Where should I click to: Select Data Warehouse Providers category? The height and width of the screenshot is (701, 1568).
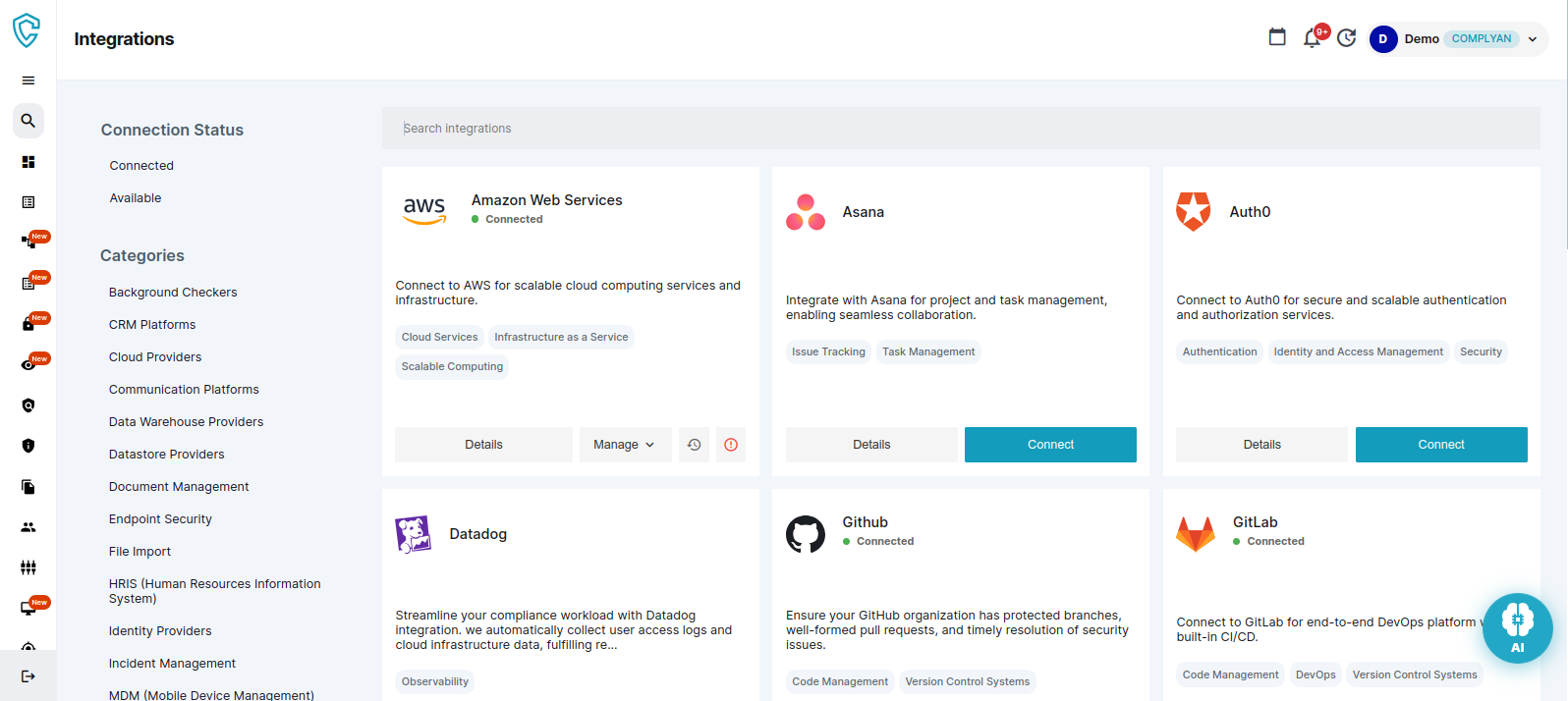click(x=186, y=422)
